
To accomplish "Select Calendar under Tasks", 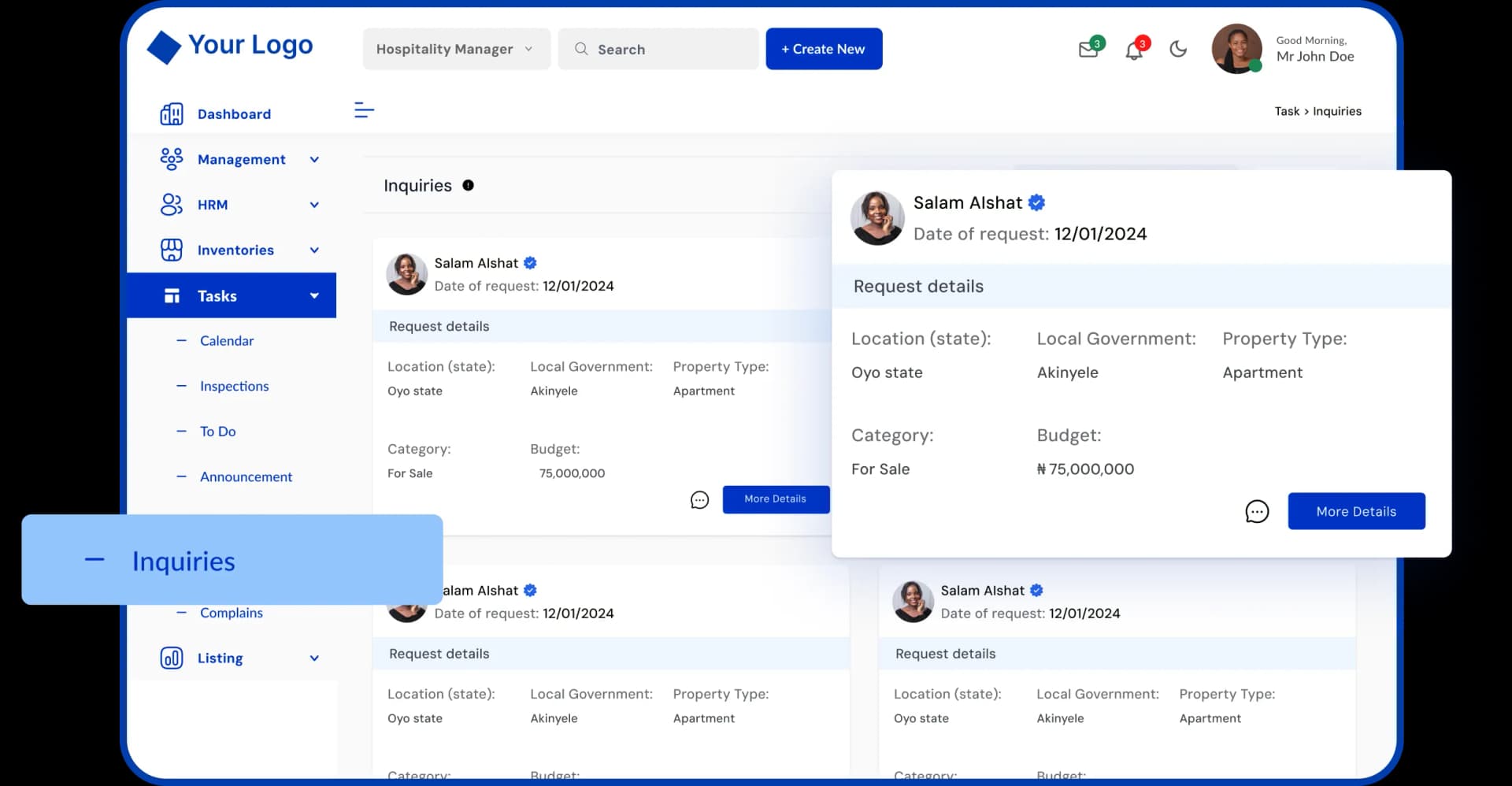I will 226,340.
